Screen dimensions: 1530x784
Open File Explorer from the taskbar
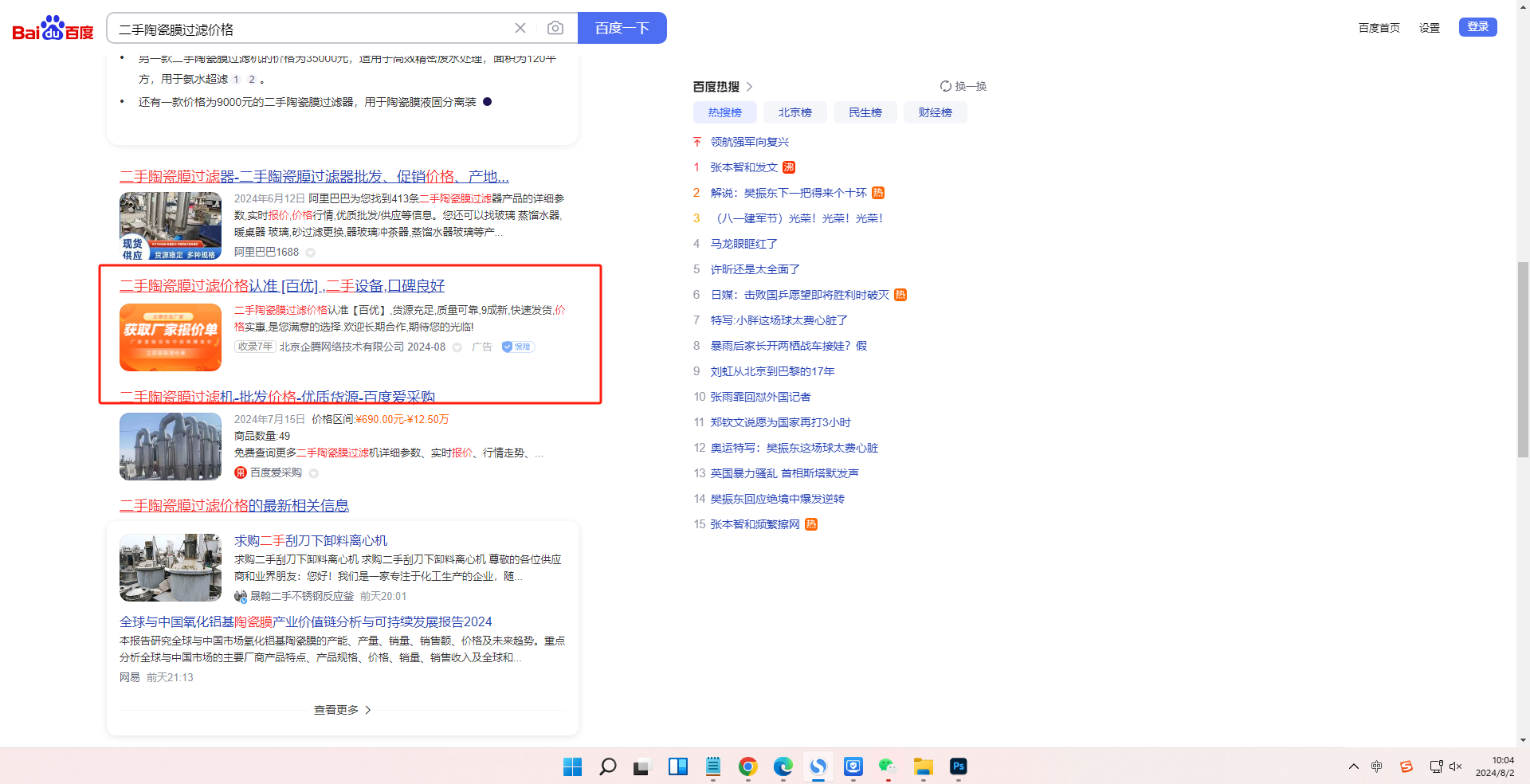(923, 766)
